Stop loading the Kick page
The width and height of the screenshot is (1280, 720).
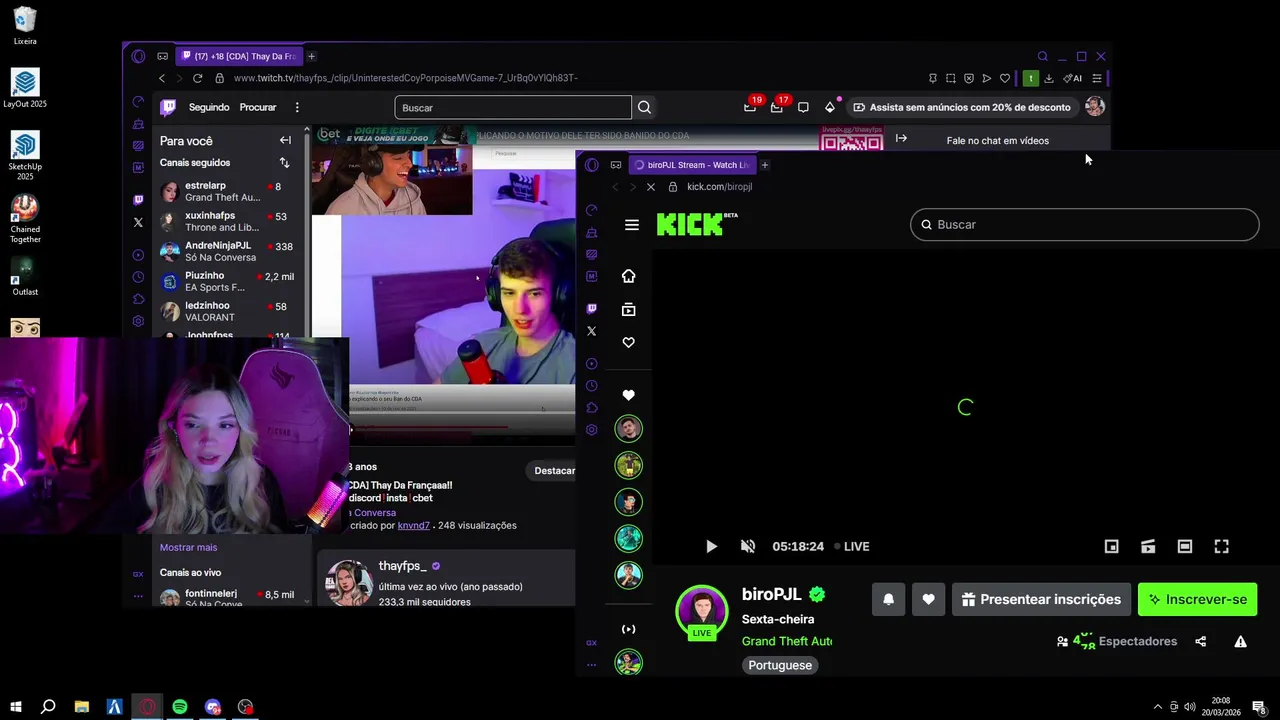(x=650, y=187)
